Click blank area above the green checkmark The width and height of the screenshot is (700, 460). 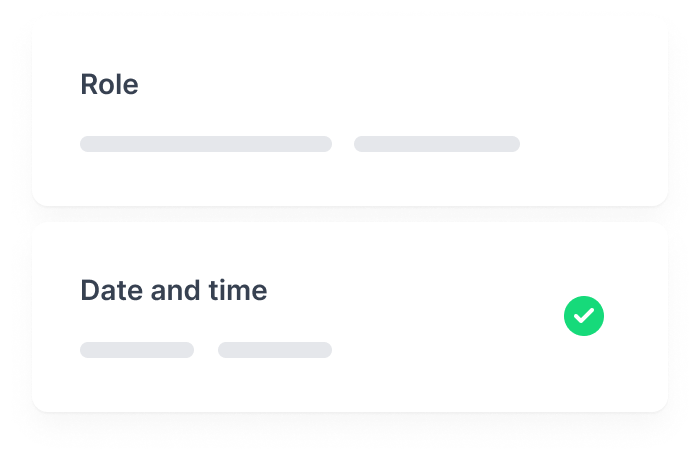[x=583, y=263]
